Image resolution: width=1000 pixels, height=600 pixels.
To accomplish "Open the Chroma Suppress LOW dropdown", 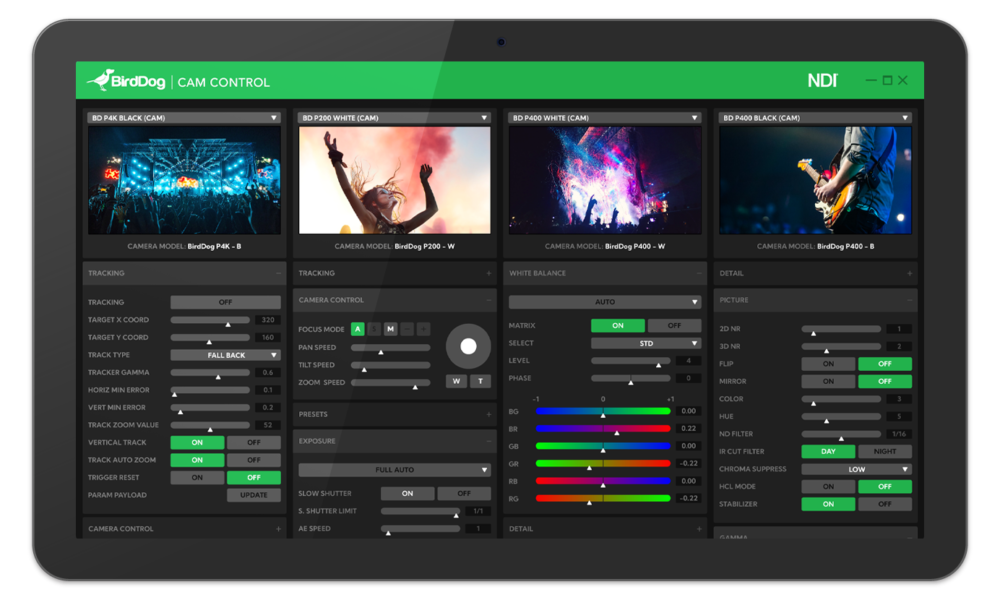I will (x=856, y=469).
